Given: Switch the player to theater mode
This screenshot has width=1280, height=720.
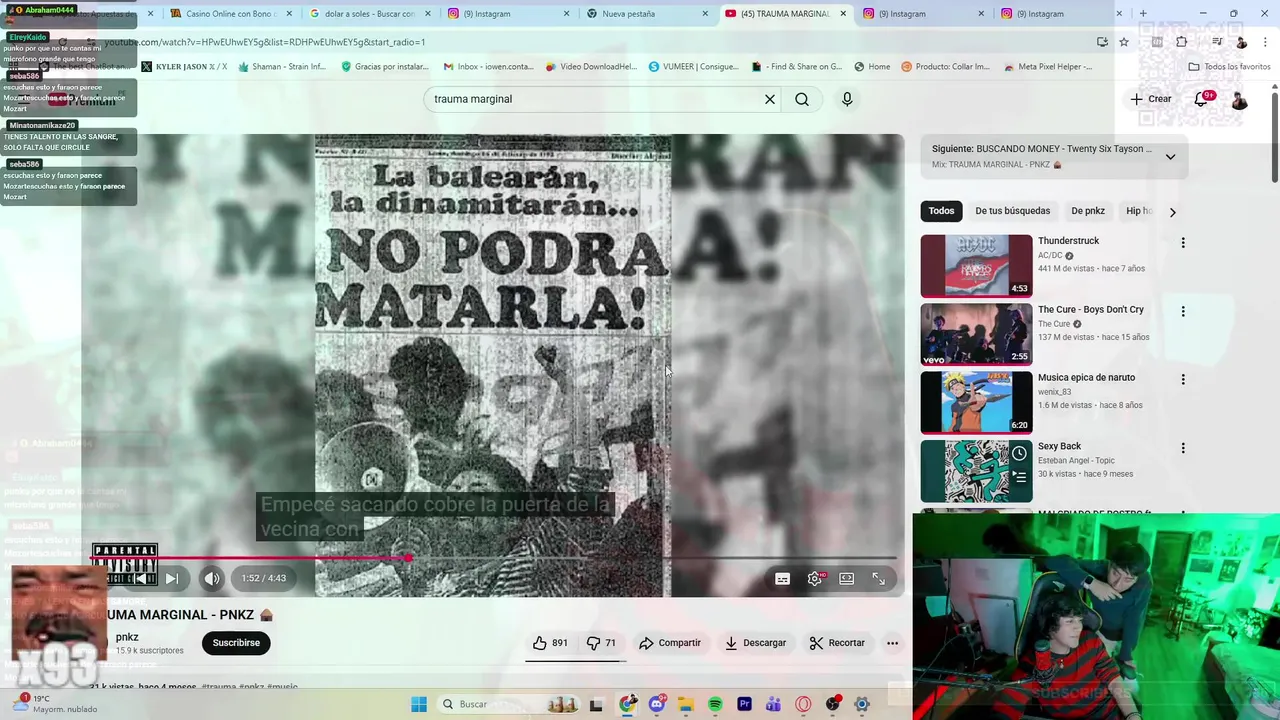Looking at the screenshot, I should (847, 579).
